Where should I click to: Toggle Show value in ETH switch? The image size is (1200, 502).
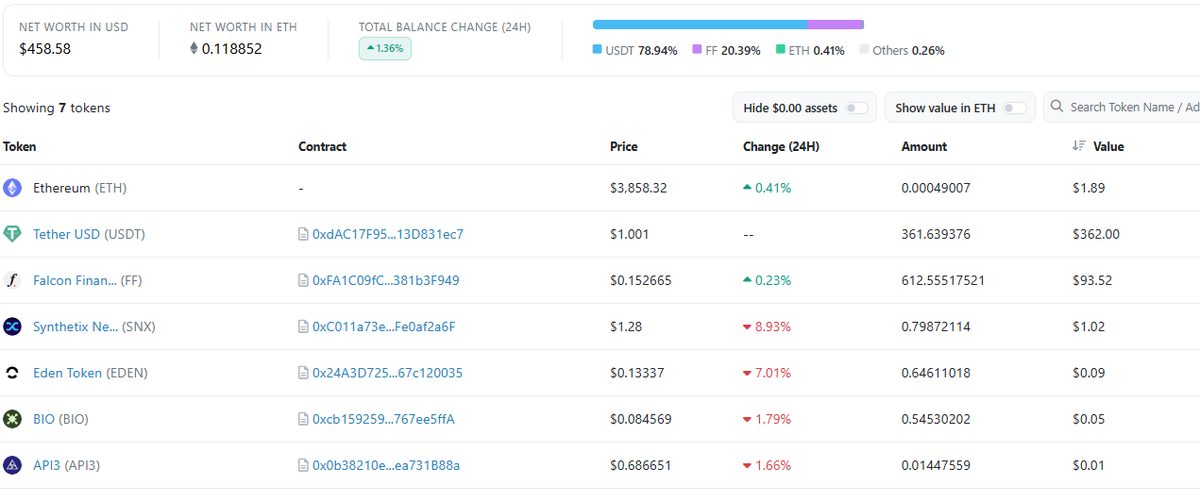pyautogui.click(x=1014, y=108)
